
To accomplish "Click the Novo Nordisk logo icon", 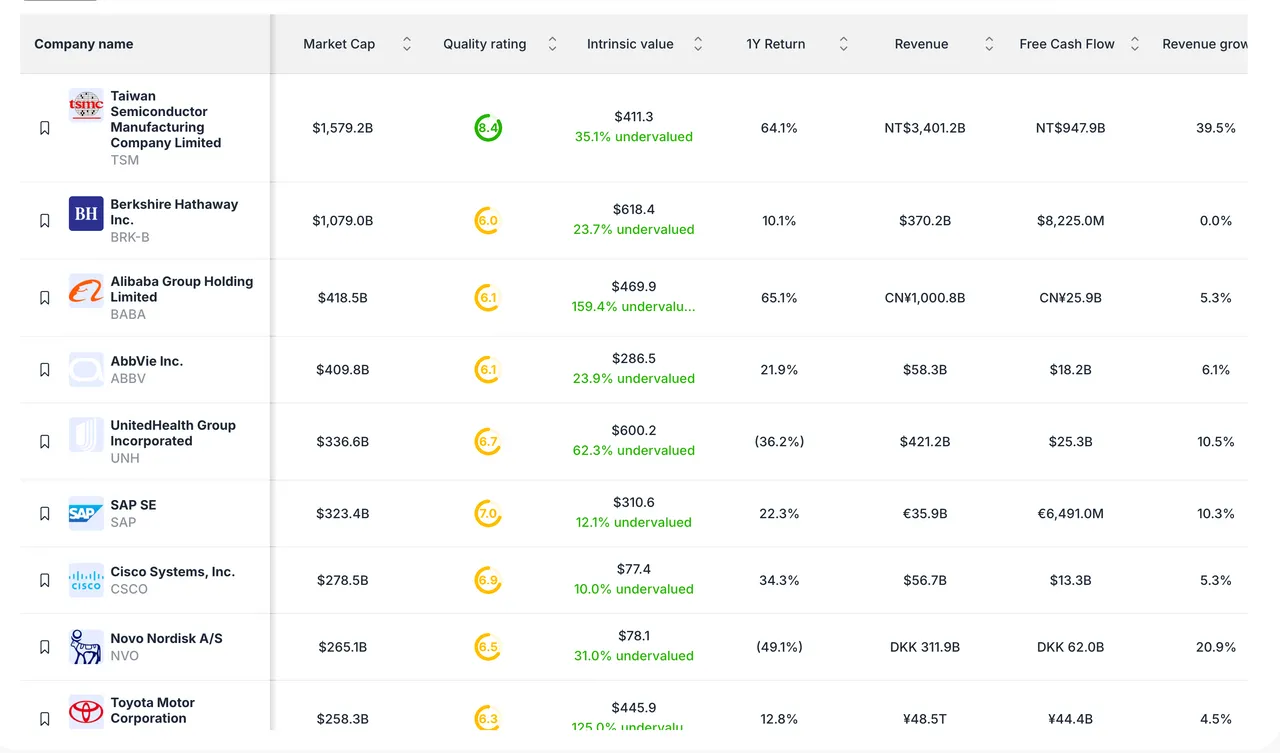I will coord(86,647).
